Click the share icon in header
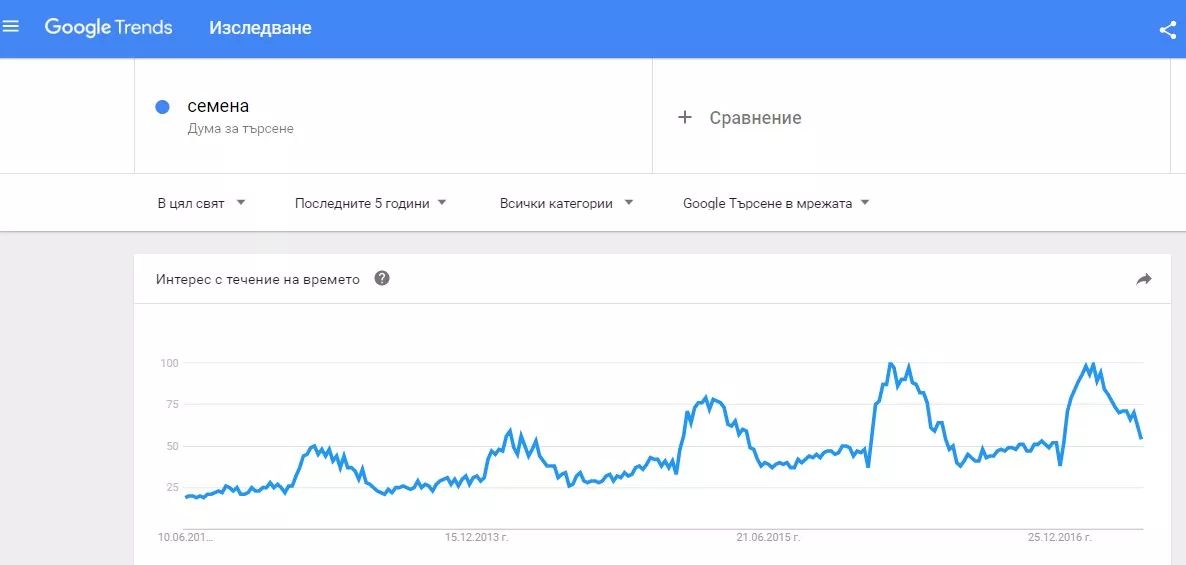 tap(1167, 29)
